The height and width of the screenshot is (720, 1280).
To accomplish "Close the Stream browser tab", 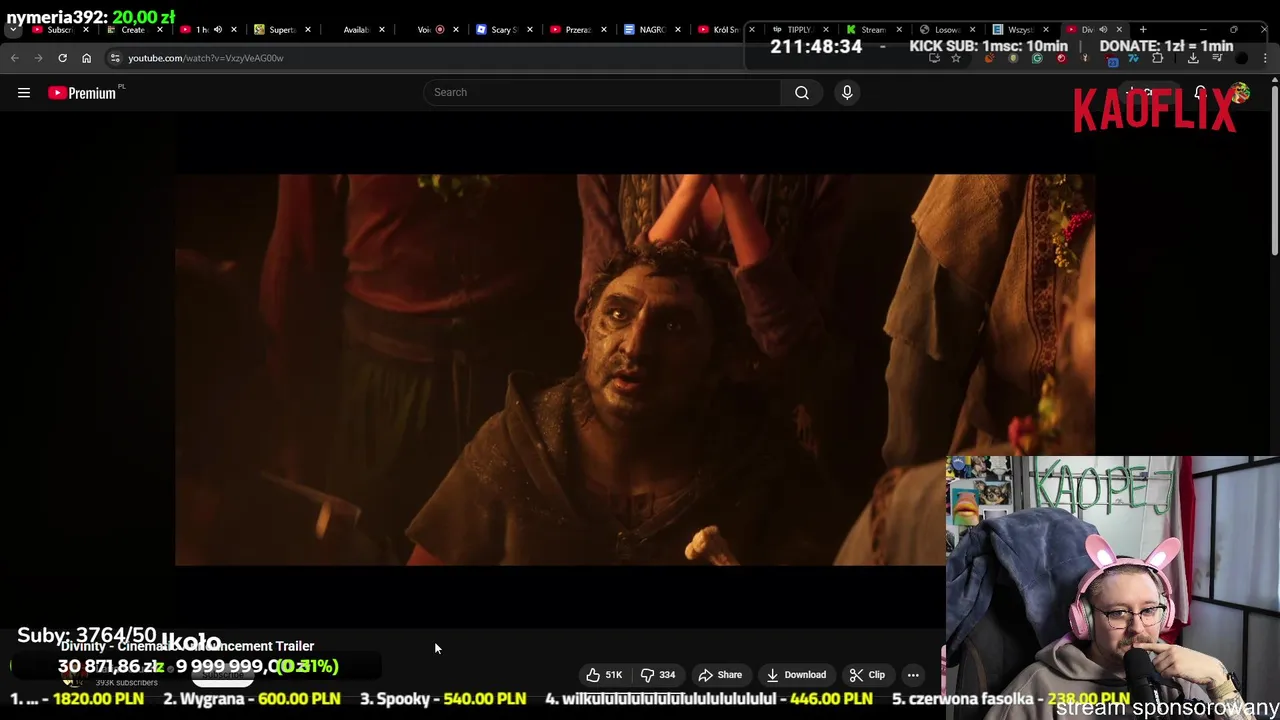I will tap(899, 30).
